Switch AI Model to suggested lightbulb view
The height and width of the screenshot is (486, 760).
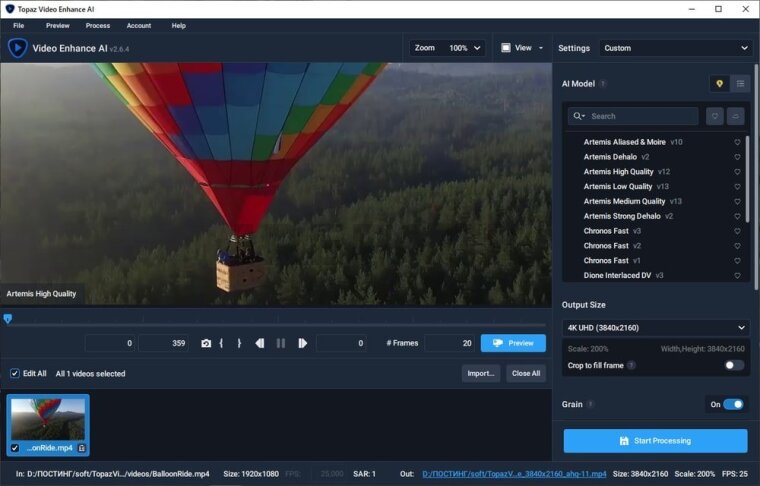pyautogui.click(x=718, y=84)
